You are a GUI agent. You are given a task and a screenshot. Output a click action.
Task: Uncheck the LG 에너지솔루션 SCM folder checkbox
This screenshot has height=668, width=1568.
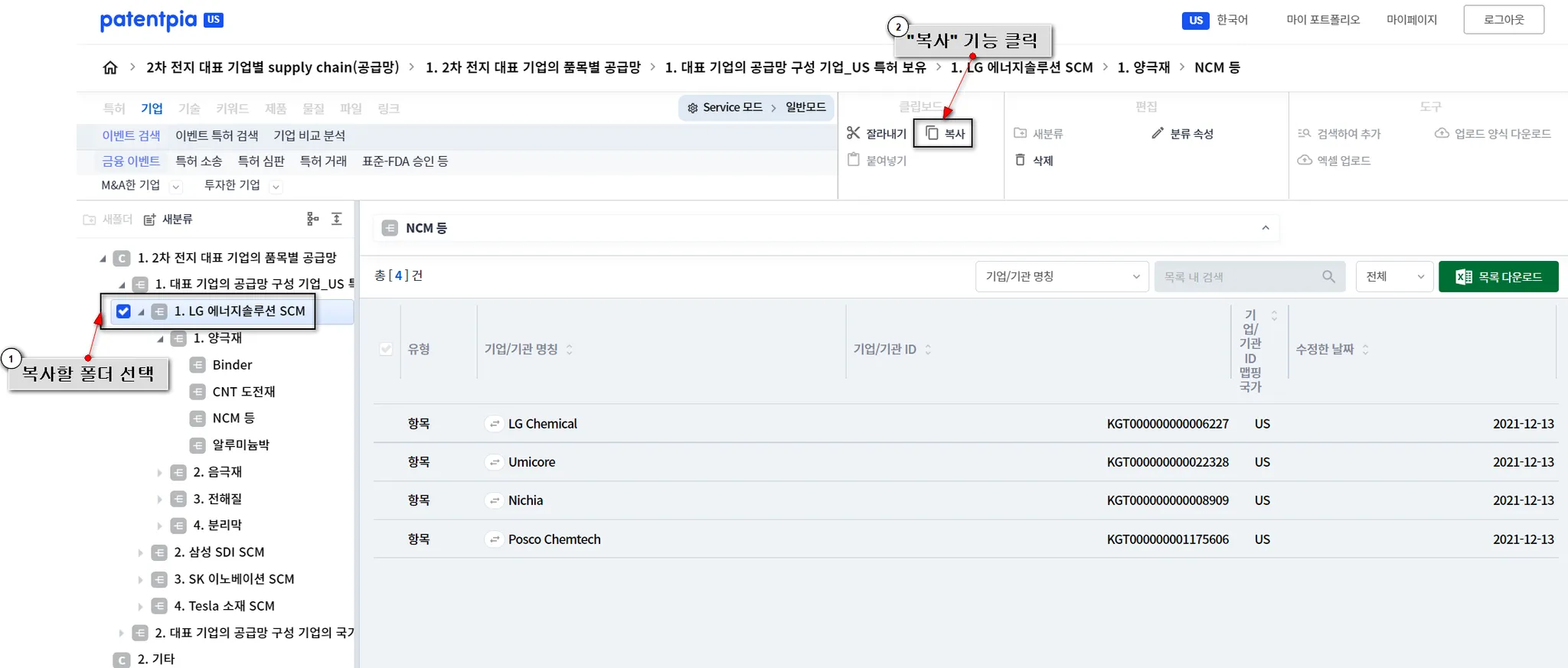pos(123,311)
